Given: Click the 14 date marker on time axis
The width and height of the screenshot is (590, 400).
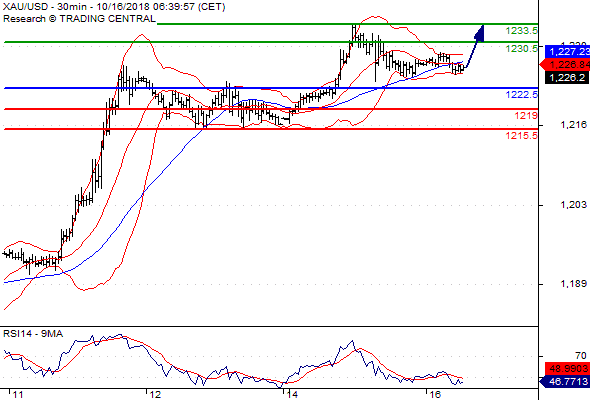Looking at the screenshot, I should pos(292,395).
